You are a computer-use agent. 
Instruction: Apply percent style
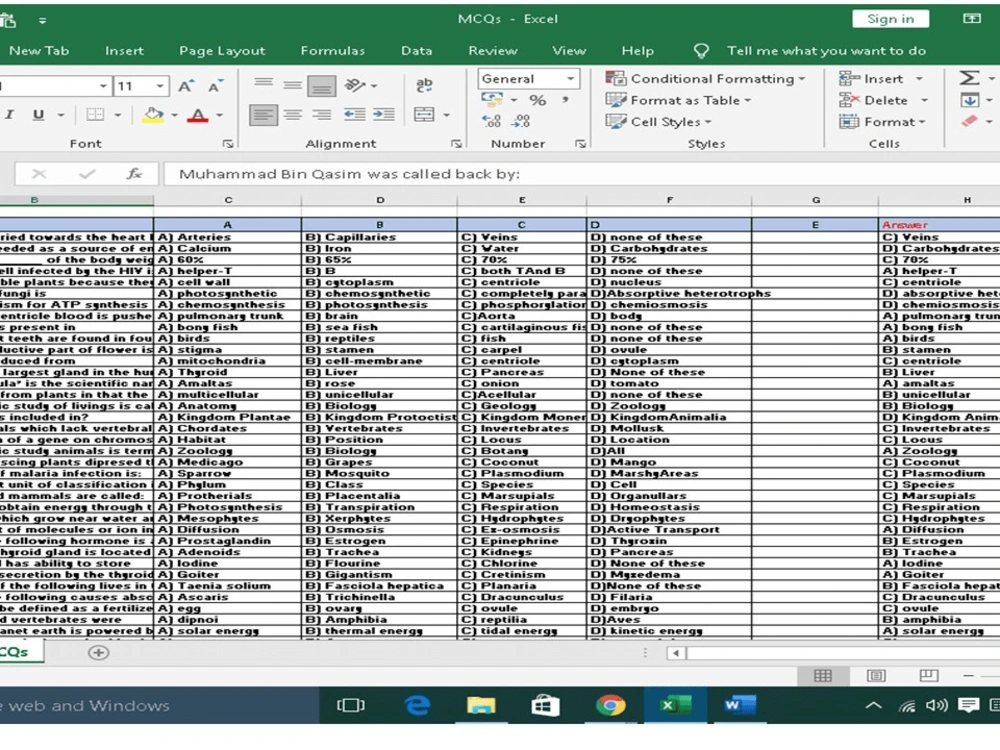pos(538,100)
